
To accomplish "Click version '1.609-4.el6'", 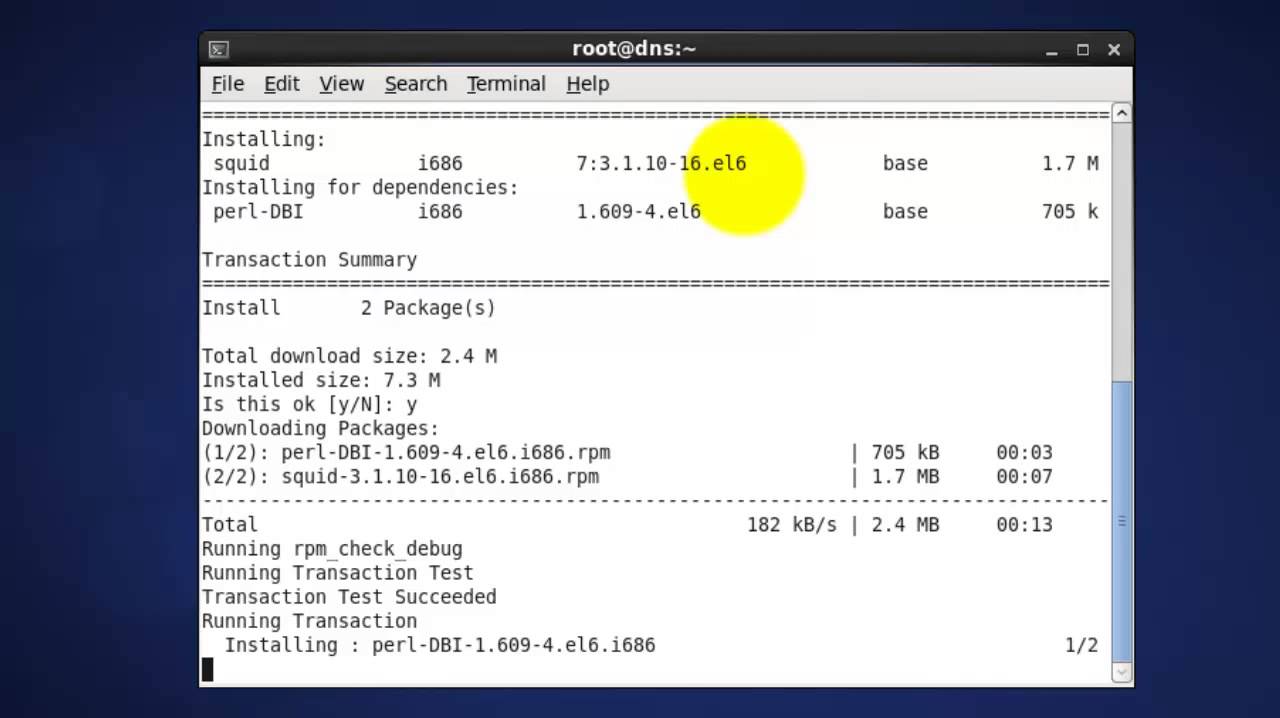I will (639, 211).
